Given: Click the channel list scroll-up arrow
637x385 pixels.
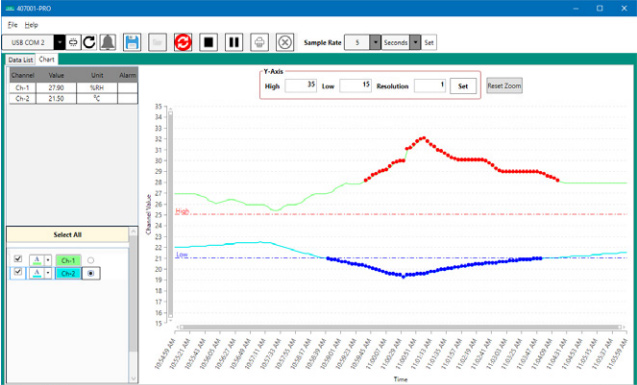Looking at the screenshot, I should pyautogui.click(x=133, y=231).
